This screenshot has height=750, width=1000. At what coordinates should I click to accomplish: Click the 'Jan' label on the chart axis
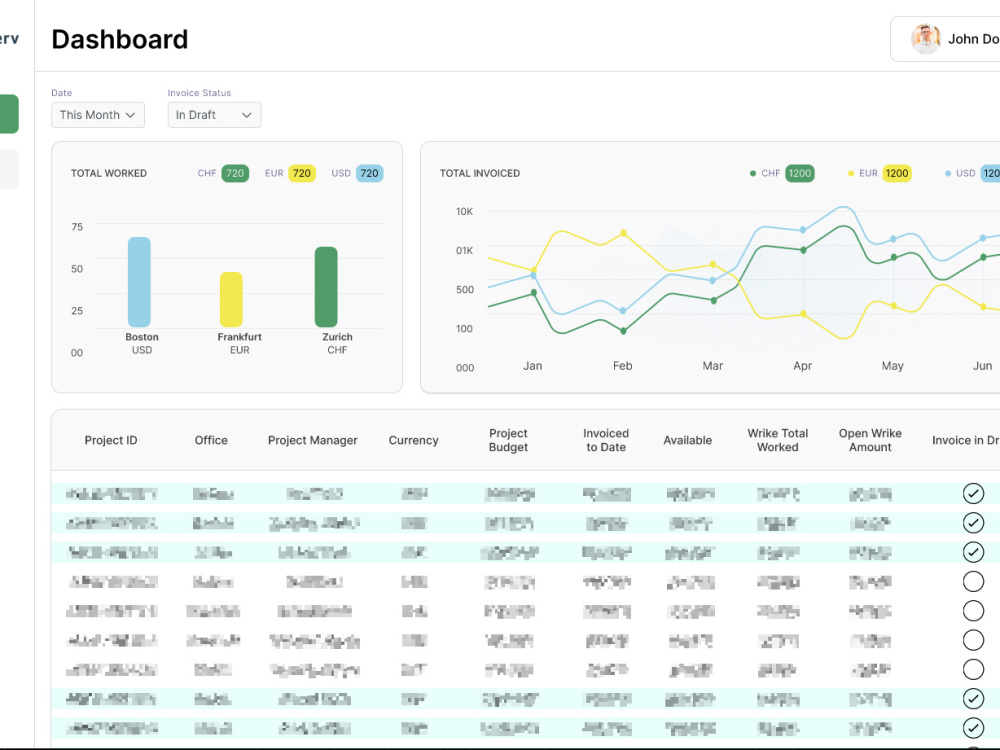tap(533, 366)
